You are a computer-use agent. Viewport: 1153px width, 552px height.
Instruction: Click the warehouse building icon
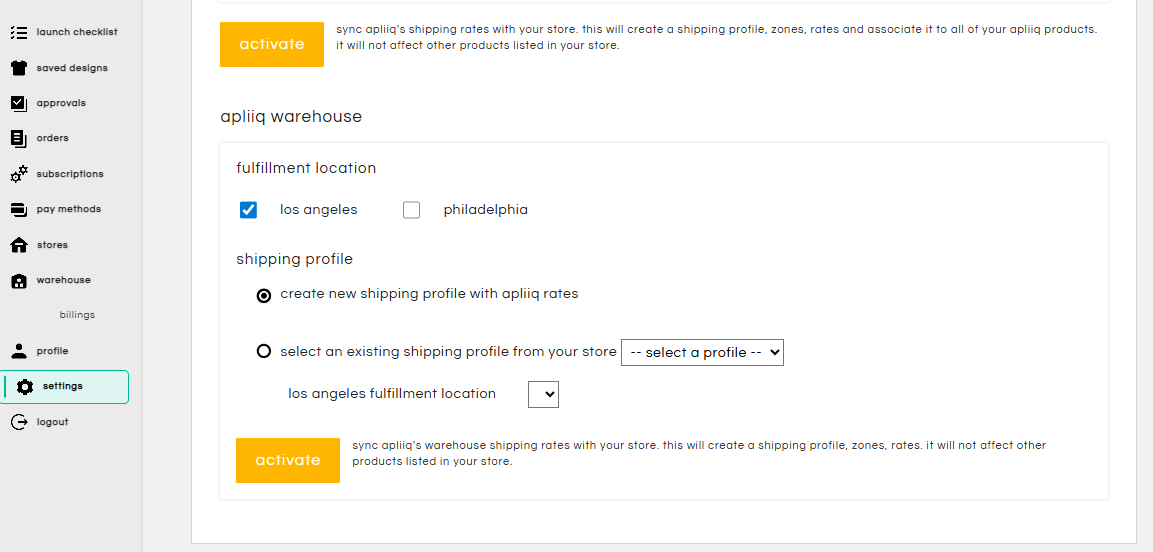point(18,281)
